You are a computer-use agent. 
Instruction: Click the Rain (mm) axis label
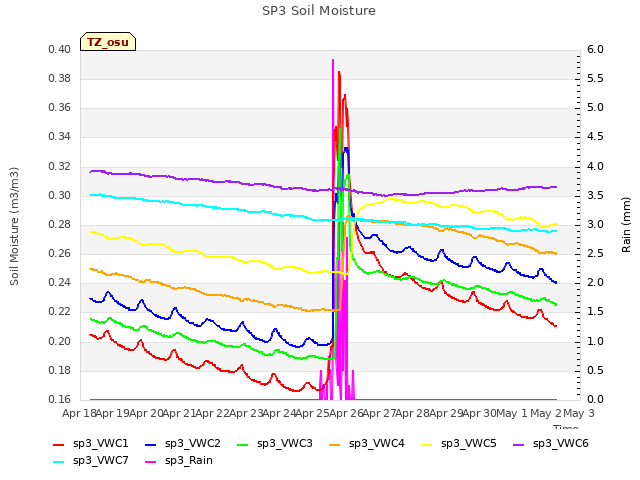point(626,225)
